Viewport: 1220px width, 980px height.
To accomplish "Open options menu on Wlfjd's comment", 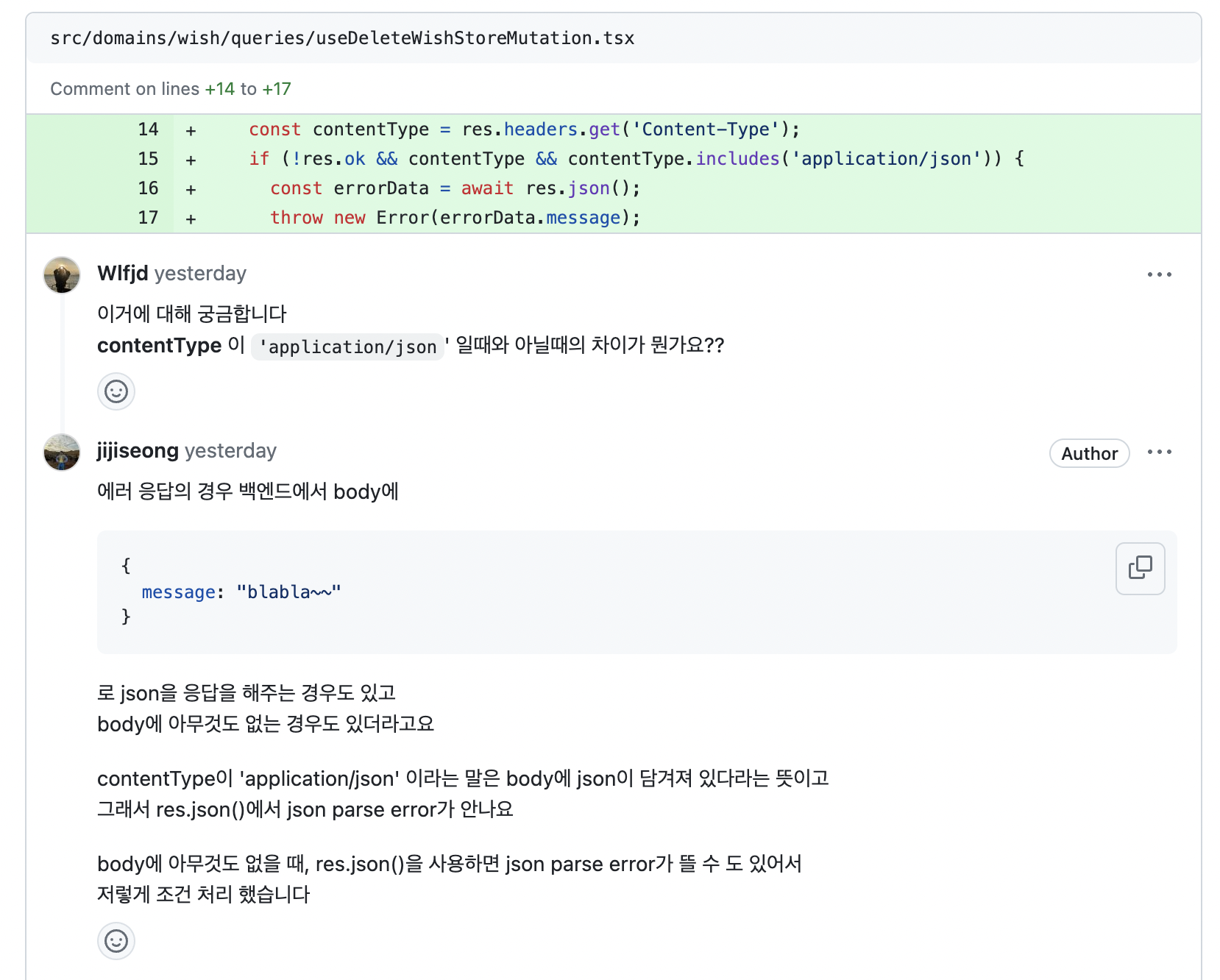I will (1159, 274).
